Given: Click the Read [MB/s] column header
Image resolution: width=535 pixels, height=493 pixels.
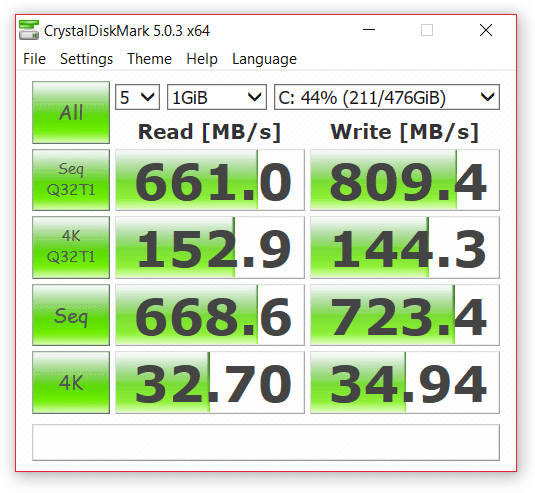Looking at the screenshot, I should coord(209,132).
